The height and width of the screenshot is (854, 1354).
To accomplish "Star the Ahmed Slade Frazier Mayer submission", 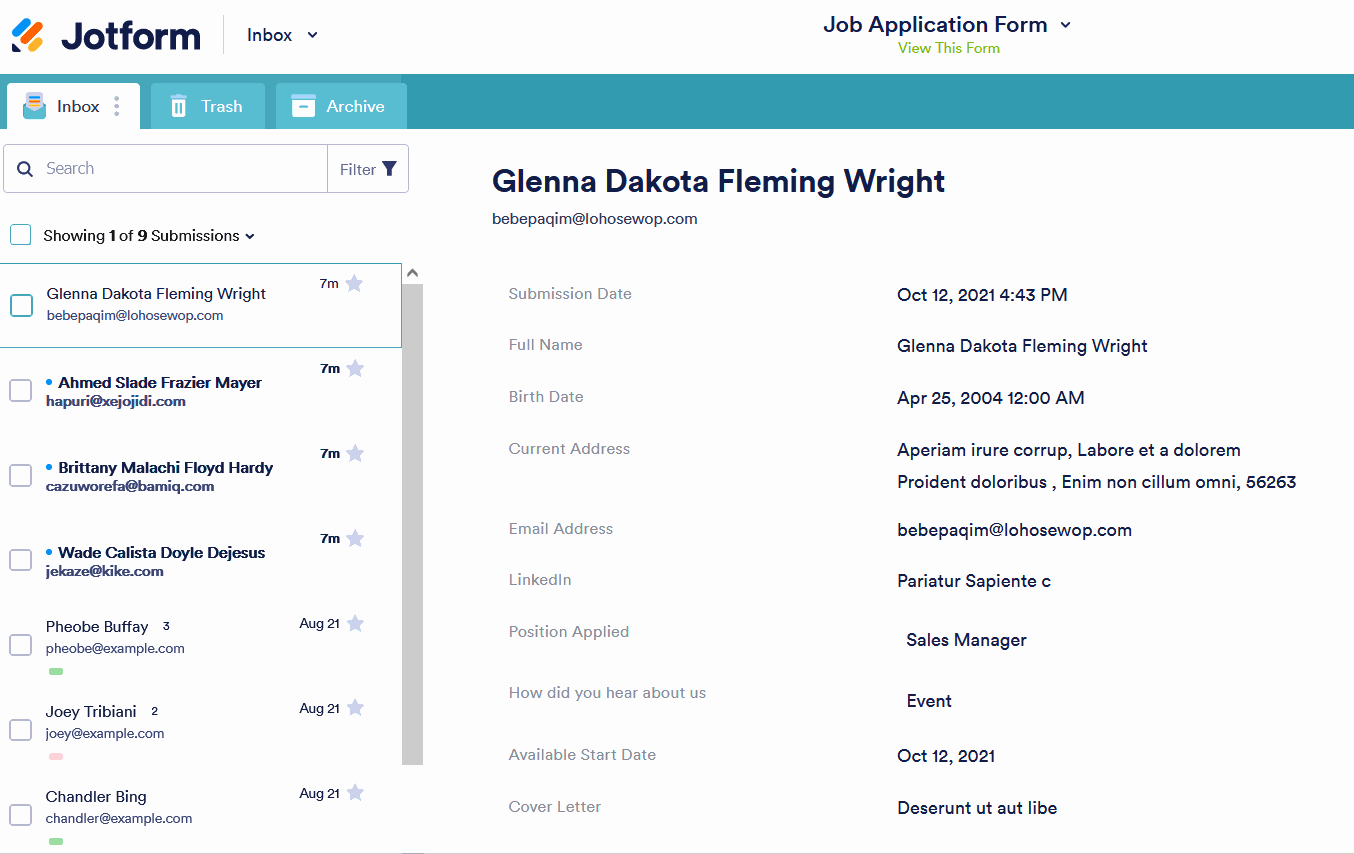I will pyautogui.click(x=354, y=369).
